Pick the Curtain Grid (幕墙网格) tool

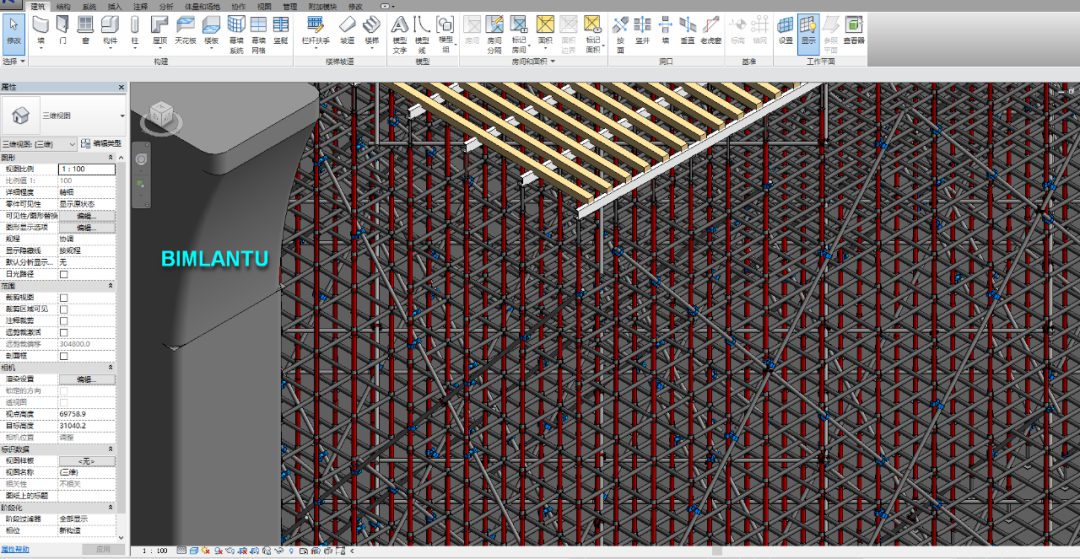tap(258, 34)
